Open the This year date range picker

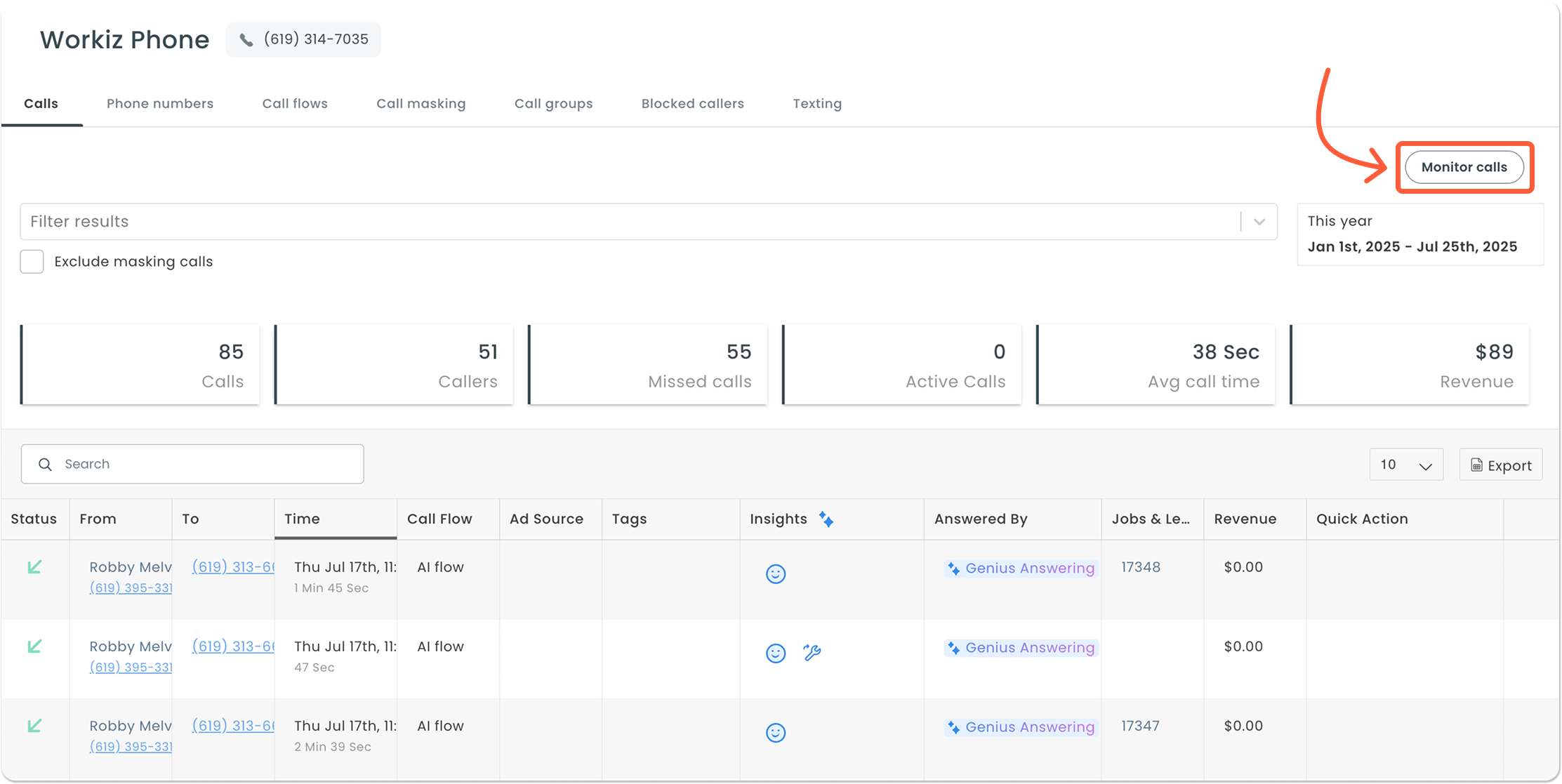[1420, 234]
